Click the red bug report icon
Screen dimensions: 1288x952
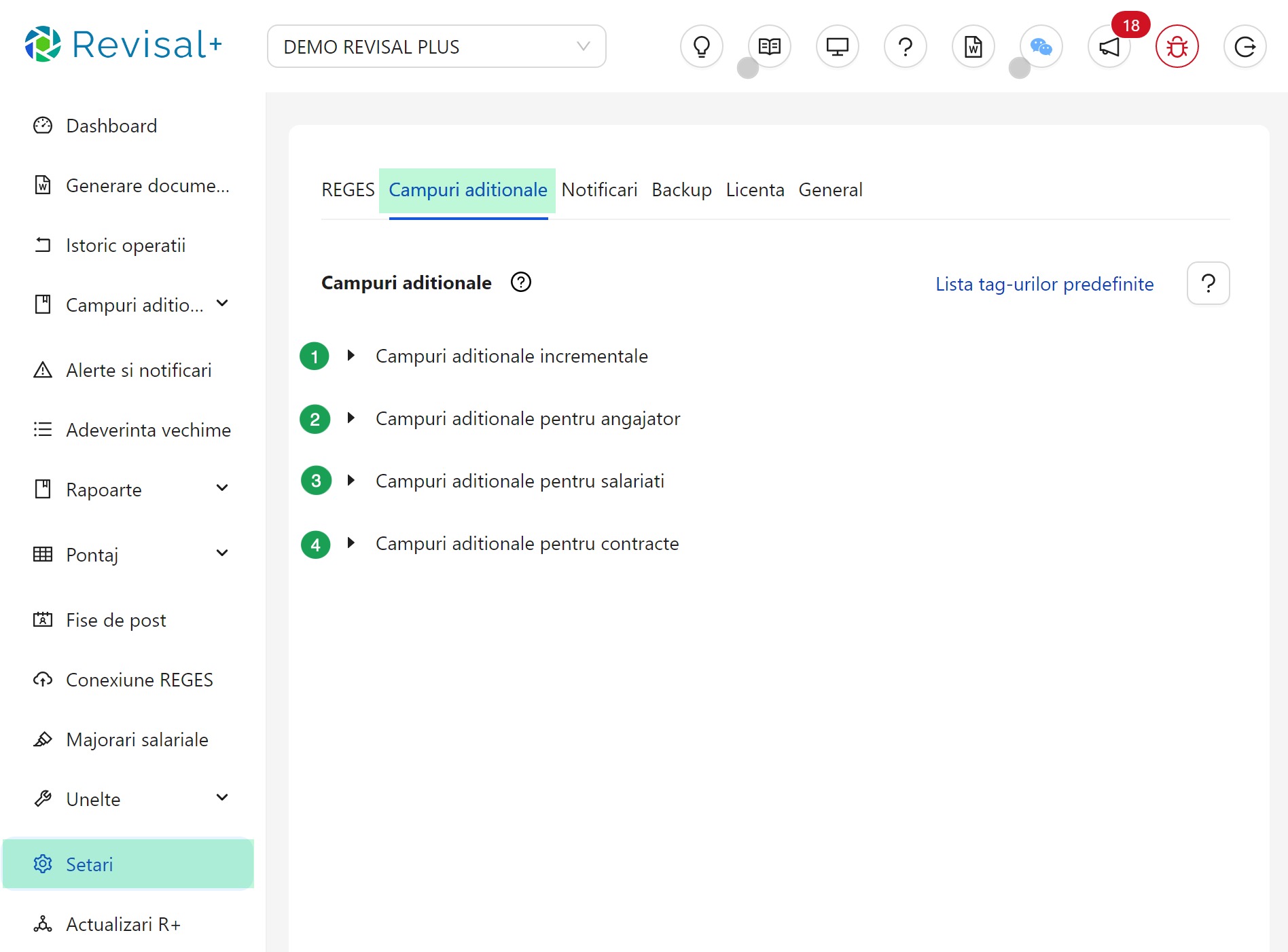(x=1177, y=47)
